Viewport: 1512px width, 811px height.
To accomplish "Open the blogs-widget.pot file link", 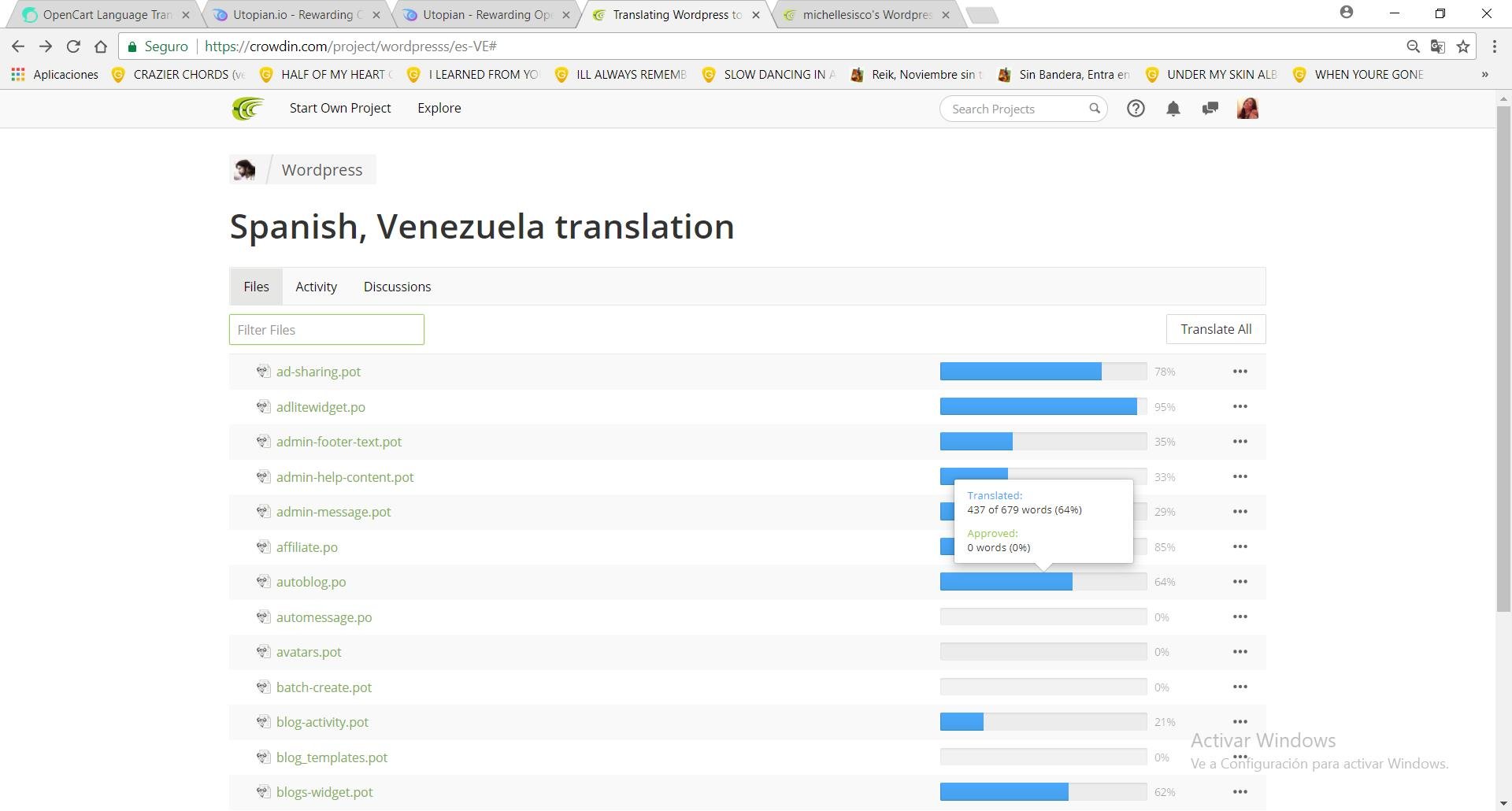I will [x=324, y=792].
